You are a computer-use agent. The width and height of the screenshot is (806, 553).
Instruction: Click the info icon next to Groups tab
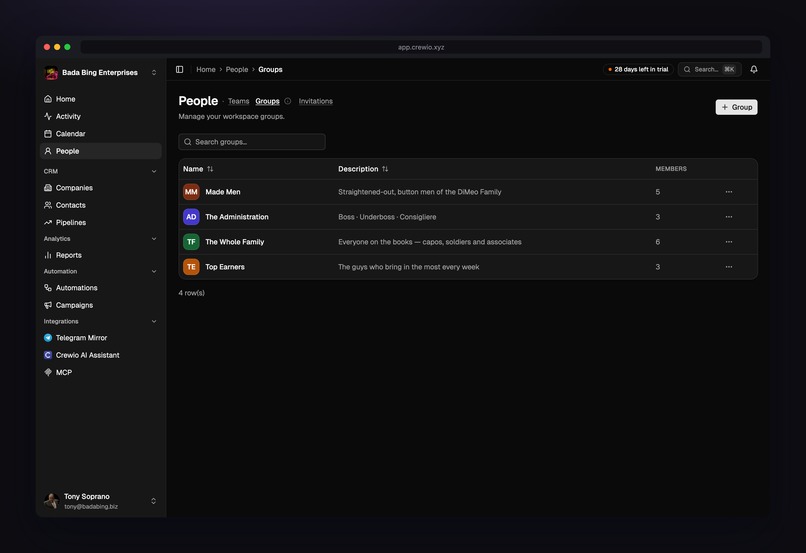pyautogui.click(x=288, y=101)
